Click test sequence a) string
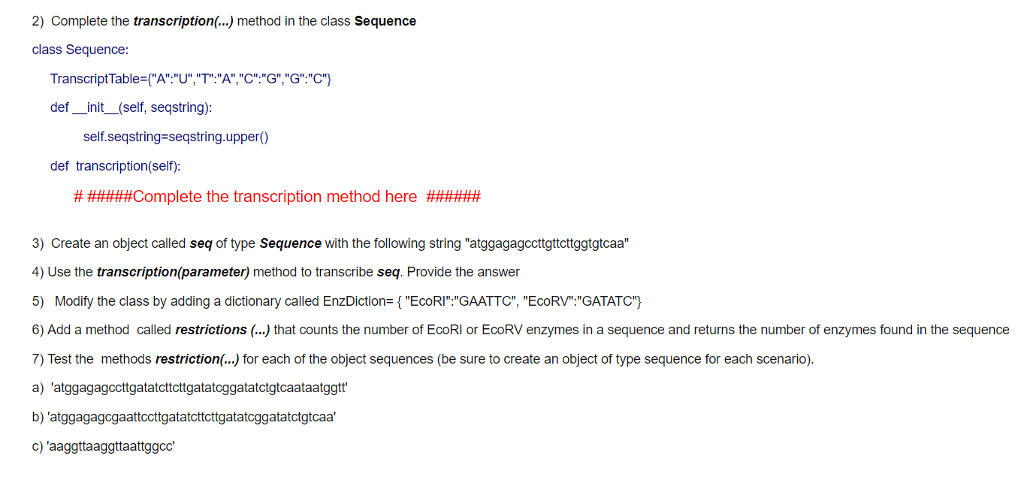Screen dimensions: 1024x486 point(199,388)
